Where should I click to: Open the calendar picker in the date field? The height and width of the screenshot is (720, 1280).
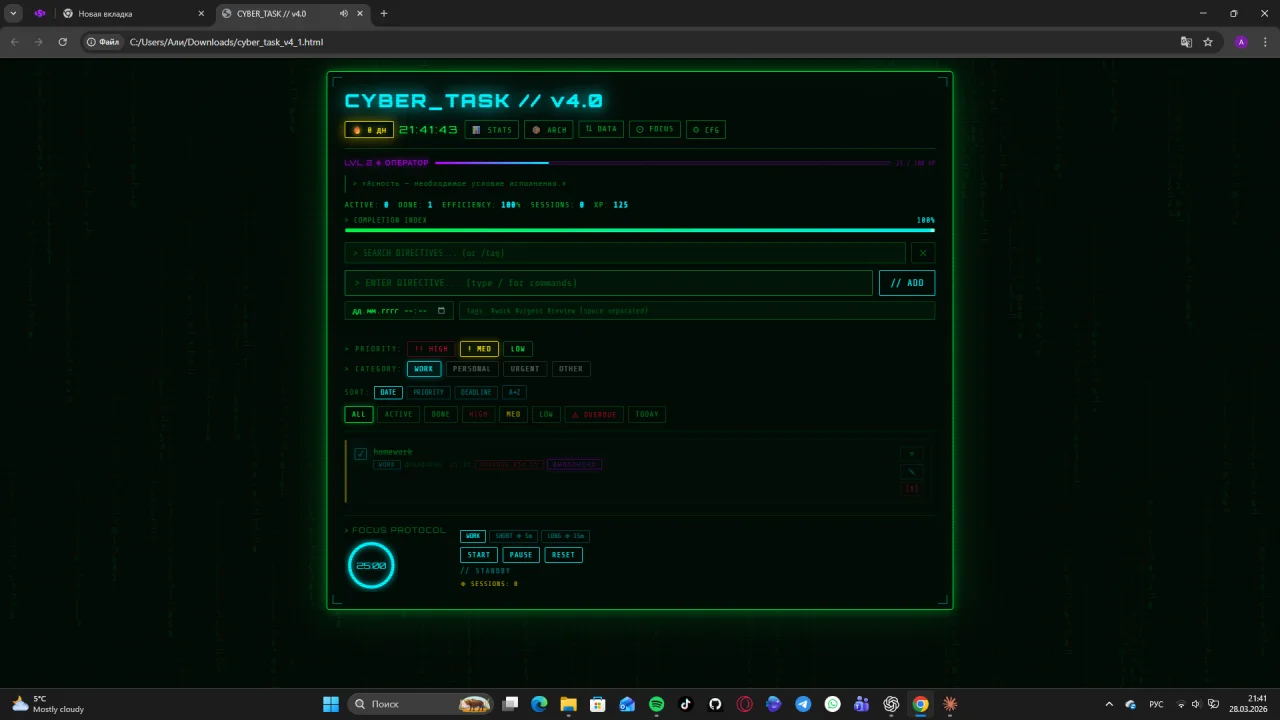coord(441,311)
